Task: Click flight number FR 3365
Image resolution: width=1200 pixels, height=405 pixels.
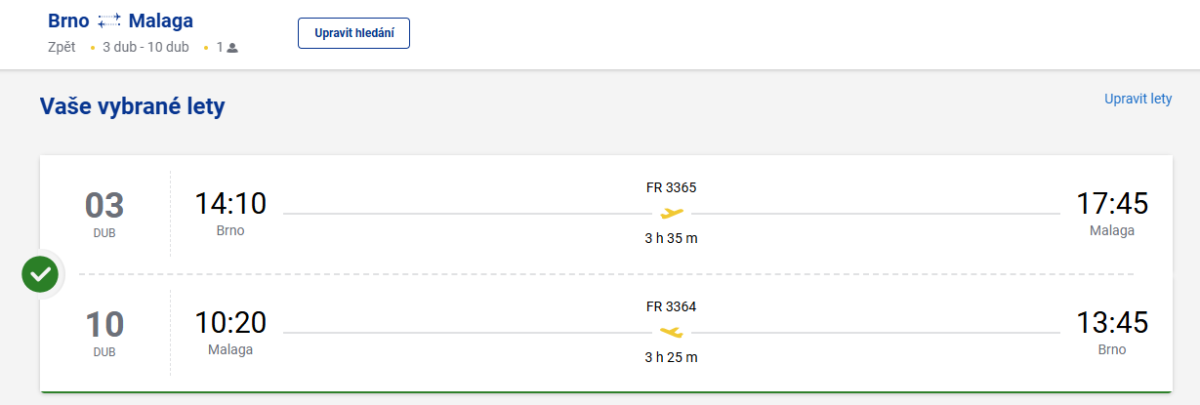Action: pyautogui.click(x=671, y=187)
